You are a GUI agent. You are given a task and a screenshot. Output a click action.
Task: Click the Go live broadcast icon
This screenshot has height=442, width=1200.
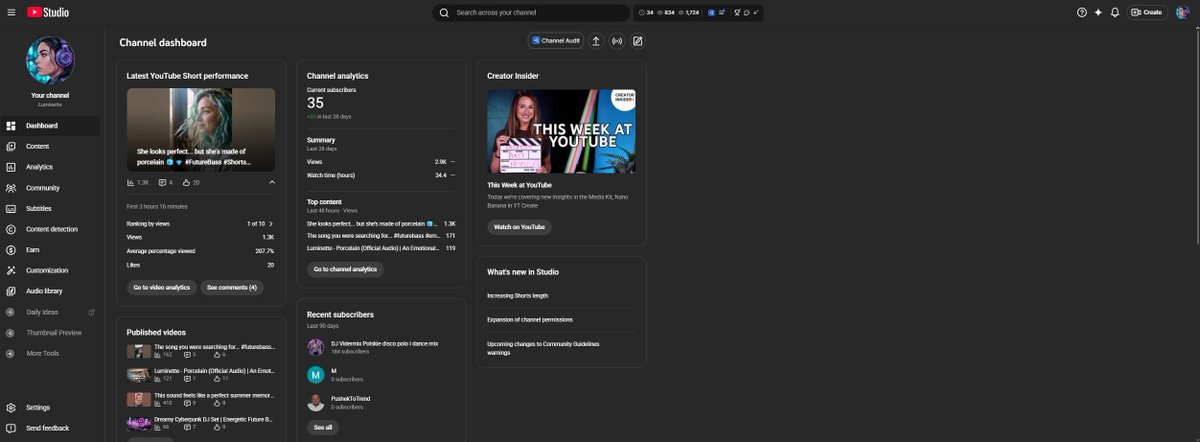617,41
